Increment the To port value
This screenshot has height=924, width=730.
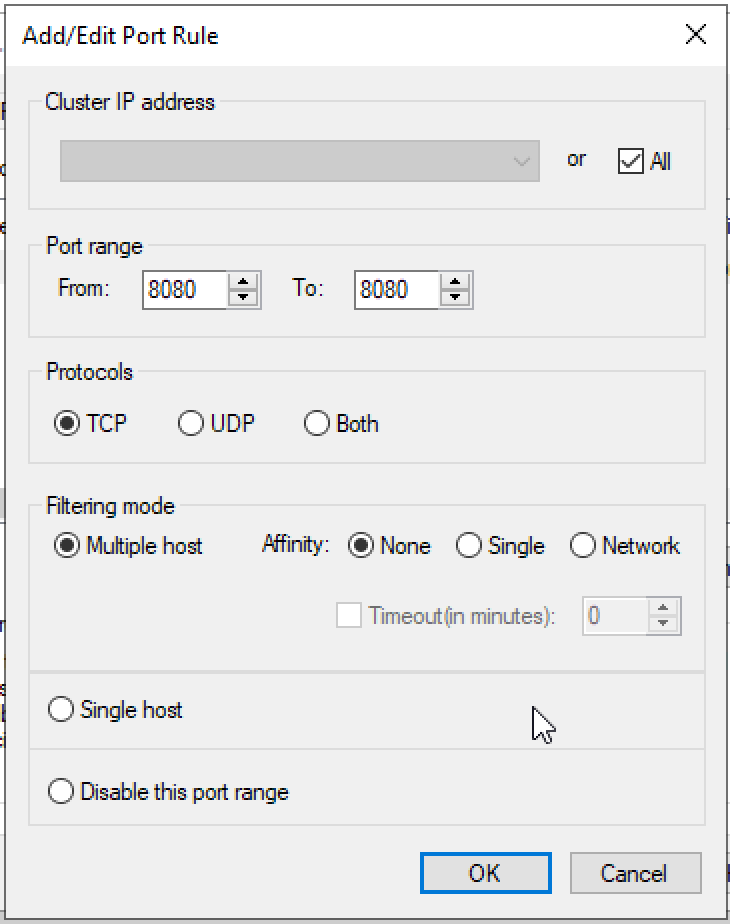coord(455,283)
